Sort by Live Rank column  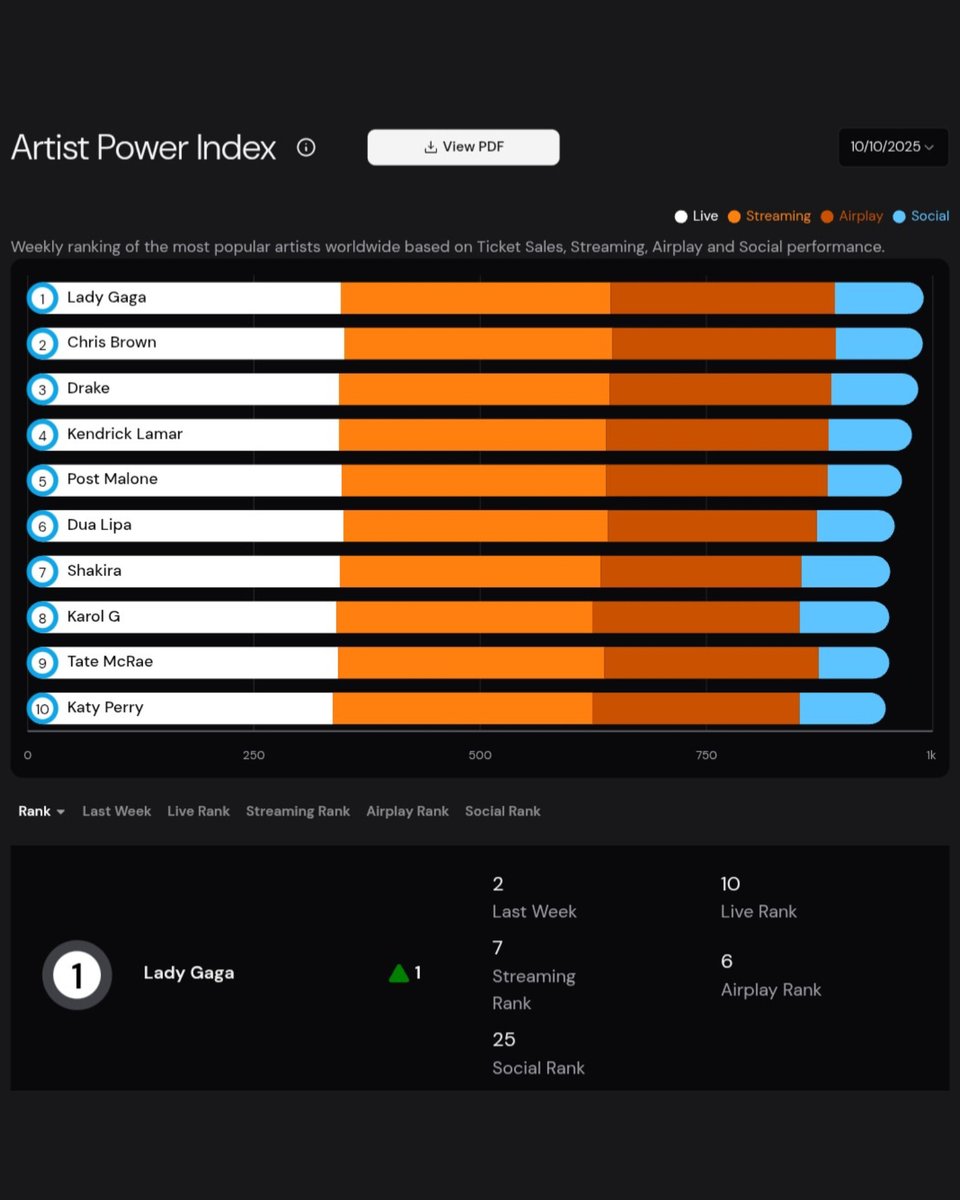[x=198, y=811]
